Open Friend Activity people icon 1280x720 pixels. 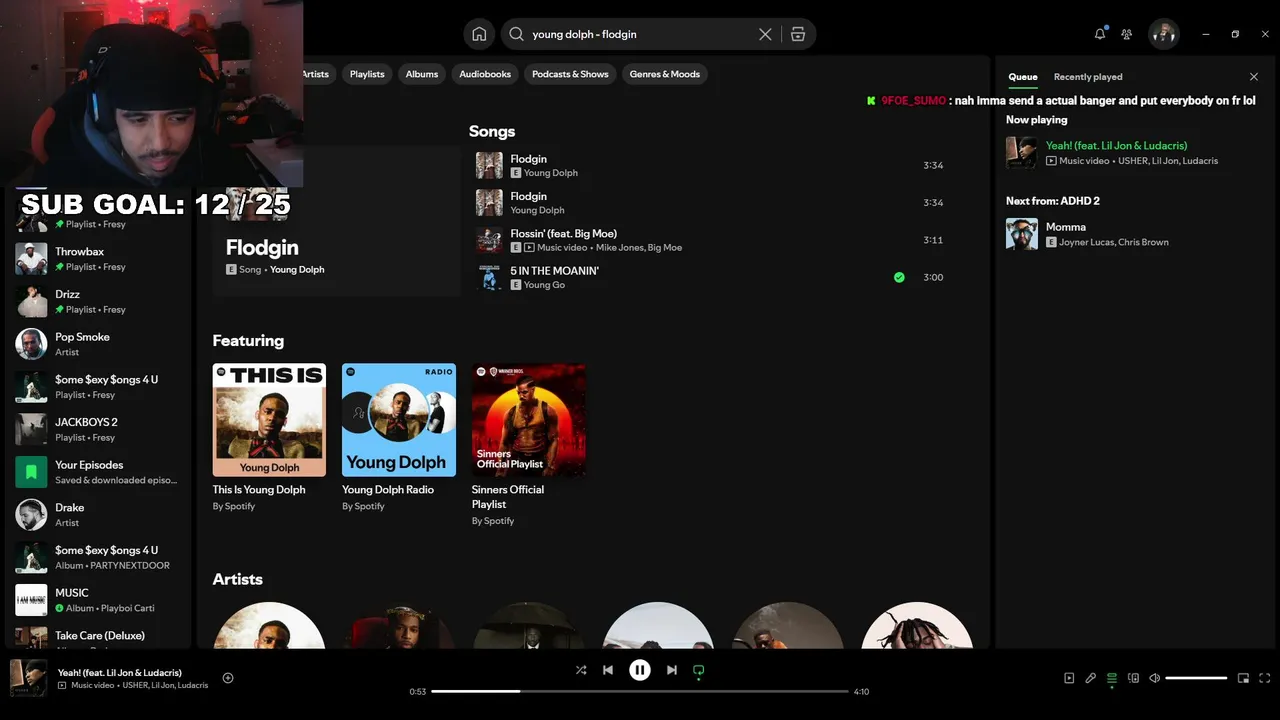[x=1127, y=34]
